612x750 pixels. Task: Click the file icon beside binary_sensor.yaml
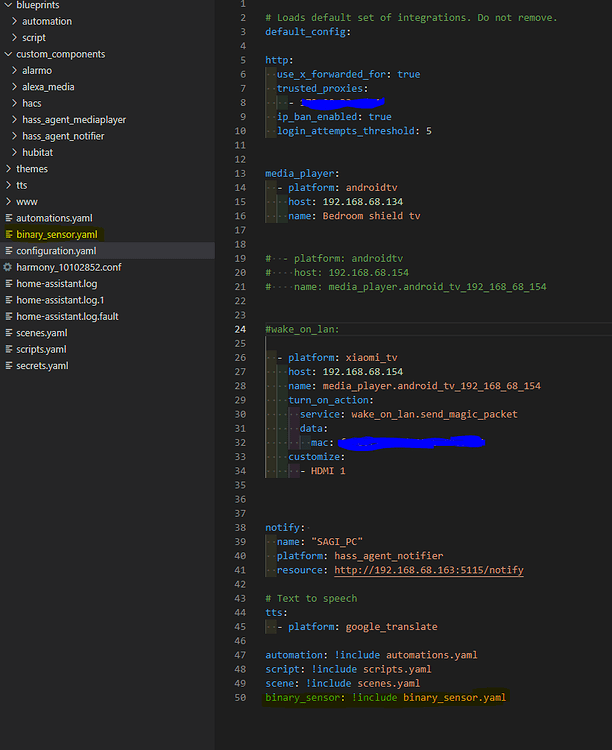(x=9, y=234)
